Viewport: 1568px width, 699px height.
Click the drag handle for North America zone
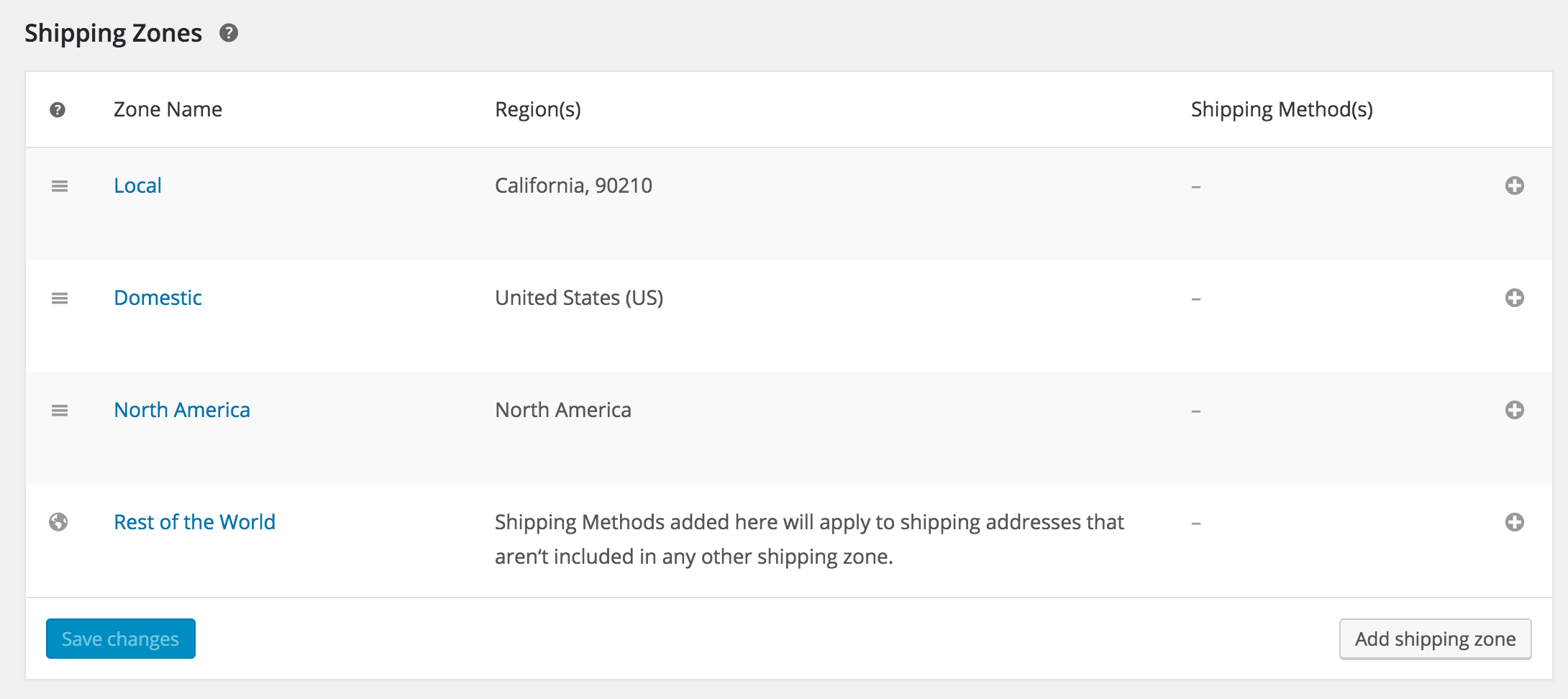point(60,411)
